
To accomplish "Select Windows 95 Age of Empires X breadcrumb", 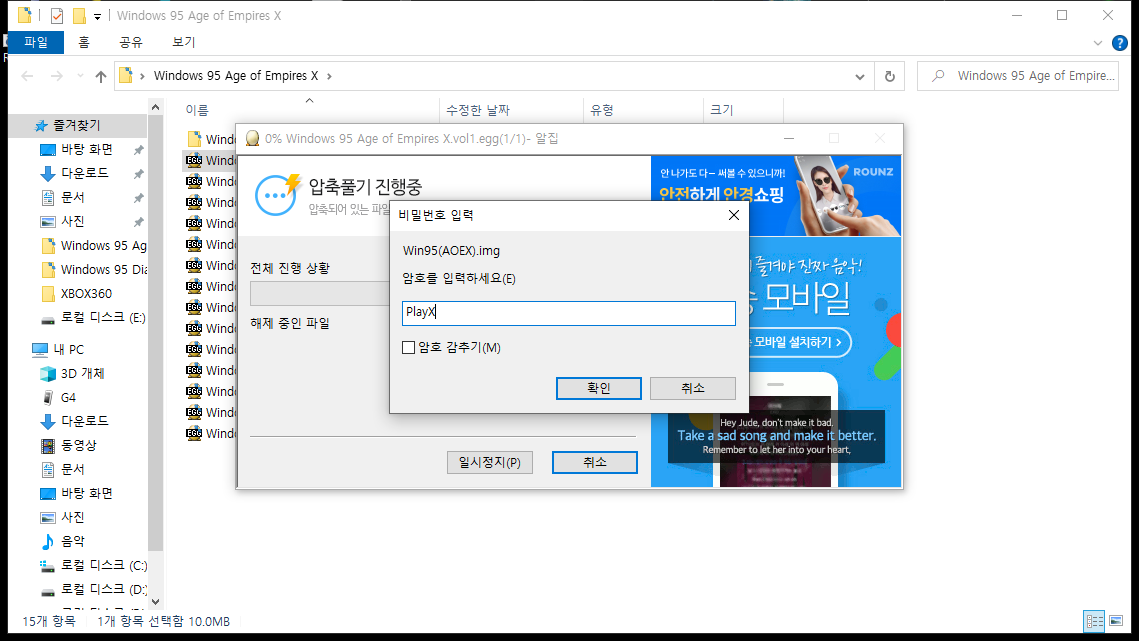I will tap(235, 76).
